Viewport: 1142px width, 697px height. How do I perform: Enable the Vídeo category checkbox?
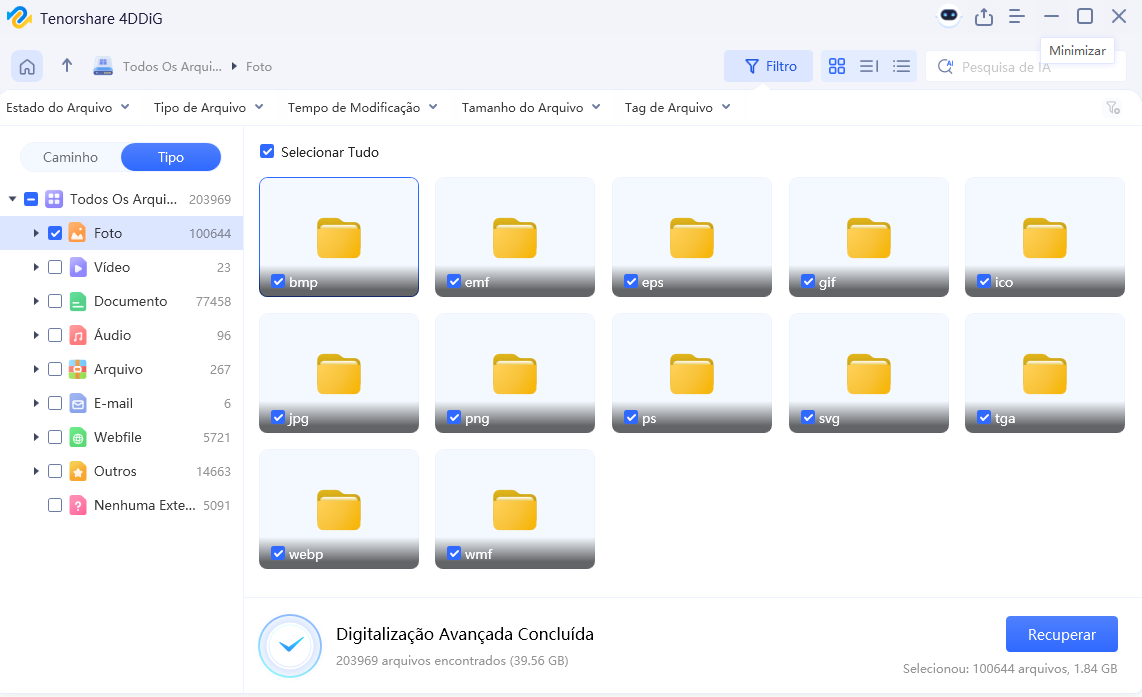coord(55,267)
